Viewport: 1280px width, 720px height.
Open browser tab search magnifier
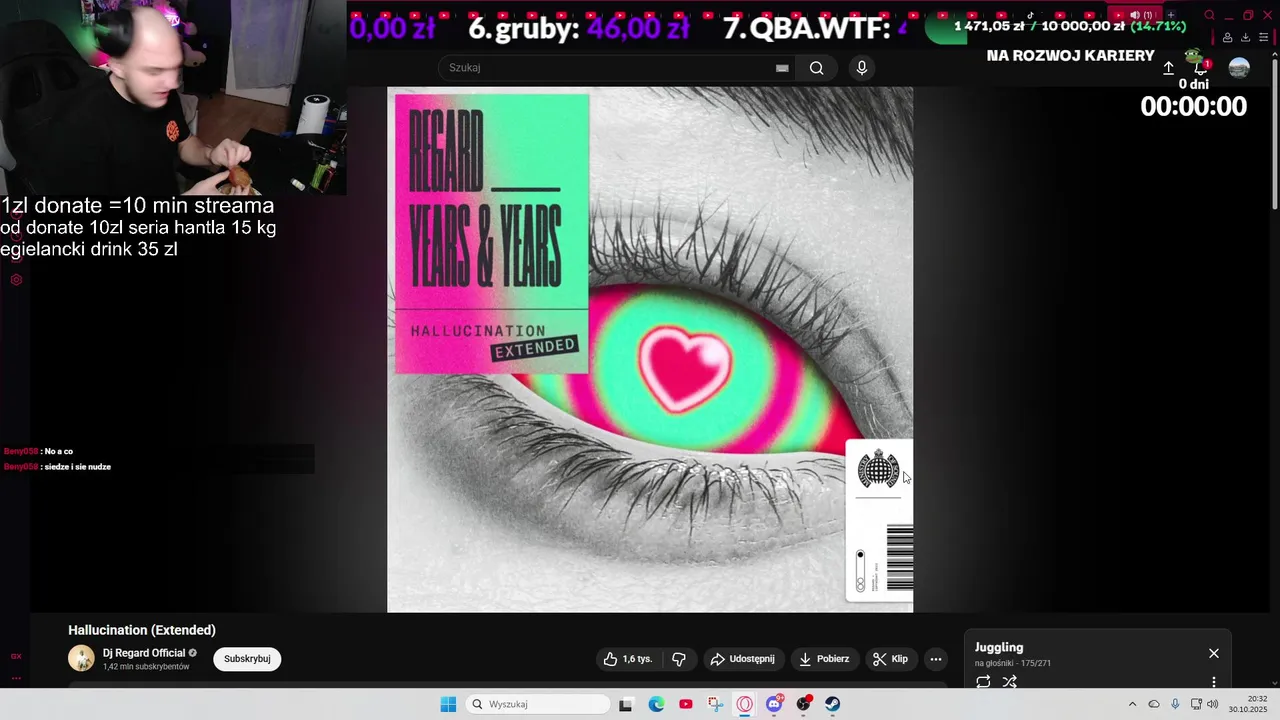coord(1209,15)
